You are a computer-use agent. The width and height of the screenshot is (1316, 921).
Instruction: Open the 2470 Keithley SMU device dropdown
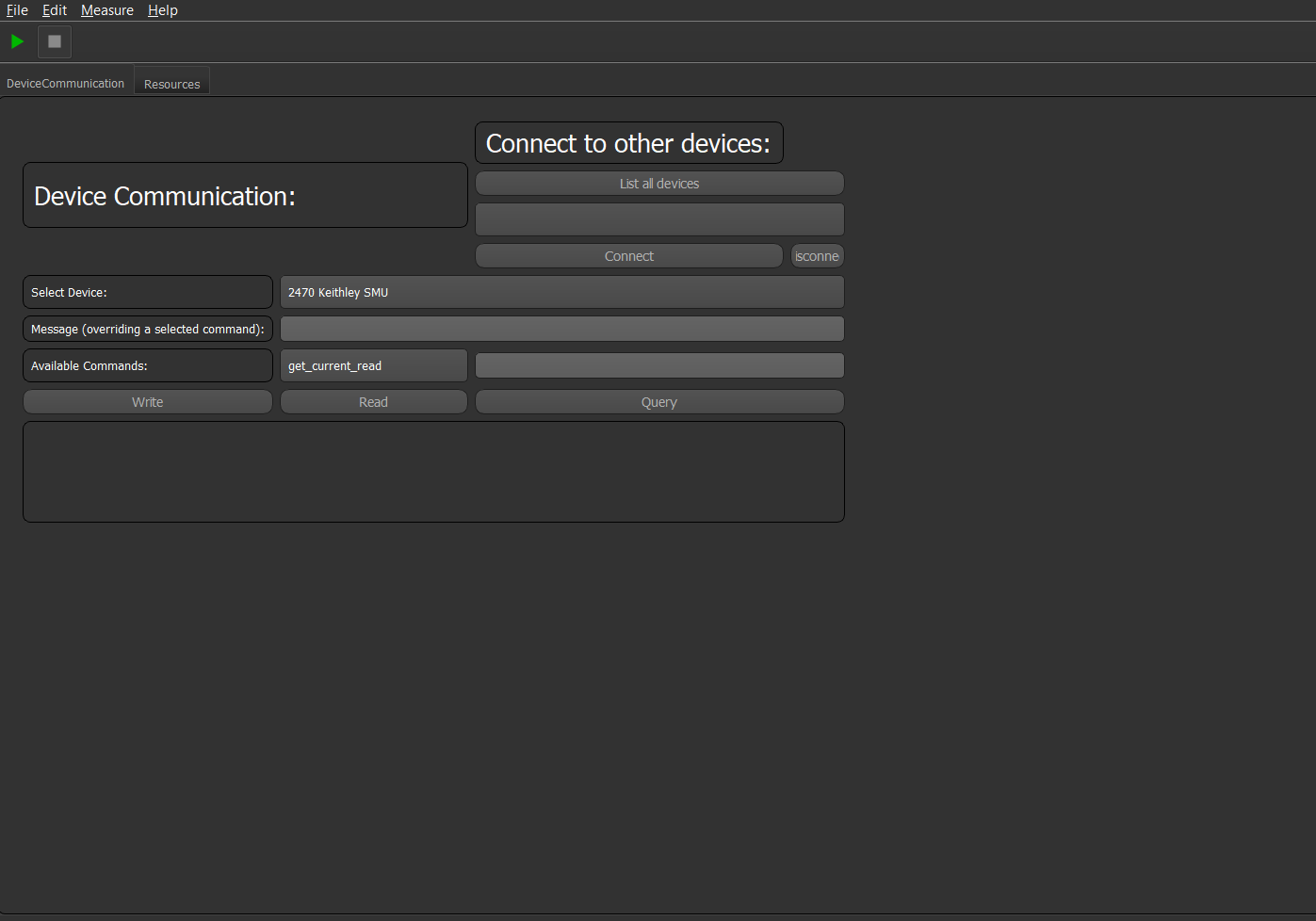coord(562,292)
